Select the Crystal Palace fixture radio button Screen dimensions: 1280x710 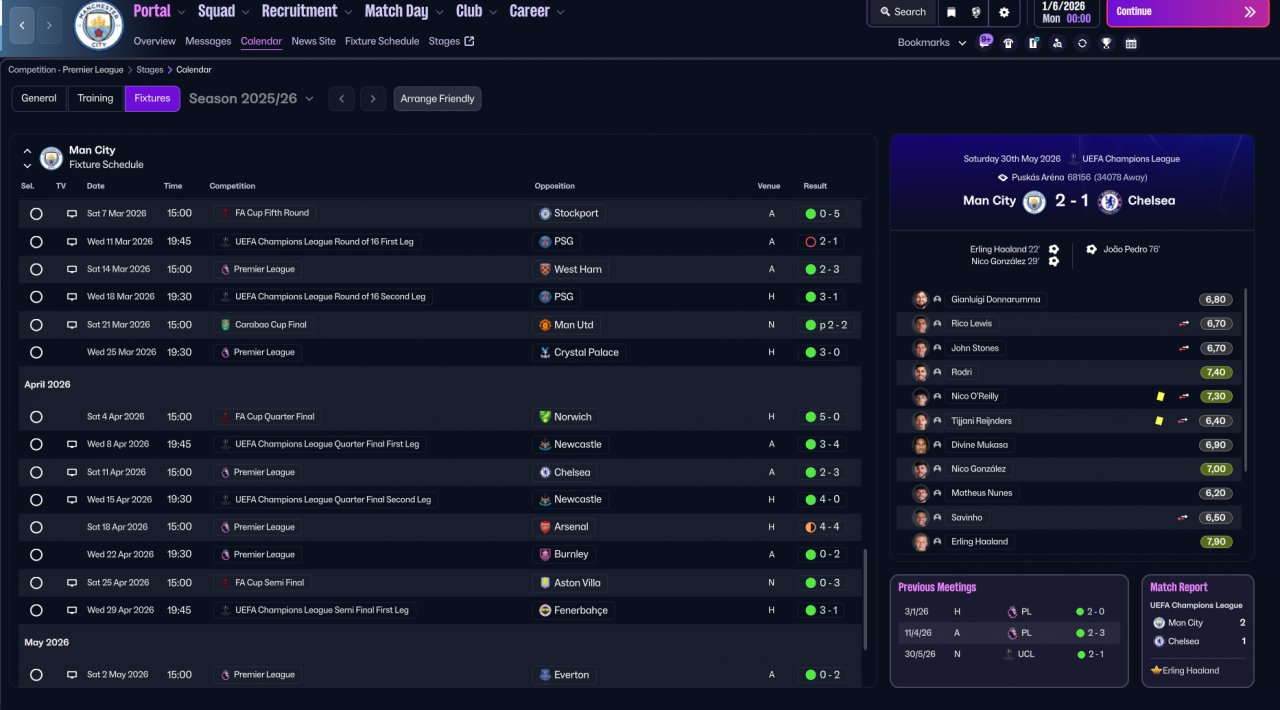(x=36, y=352)
